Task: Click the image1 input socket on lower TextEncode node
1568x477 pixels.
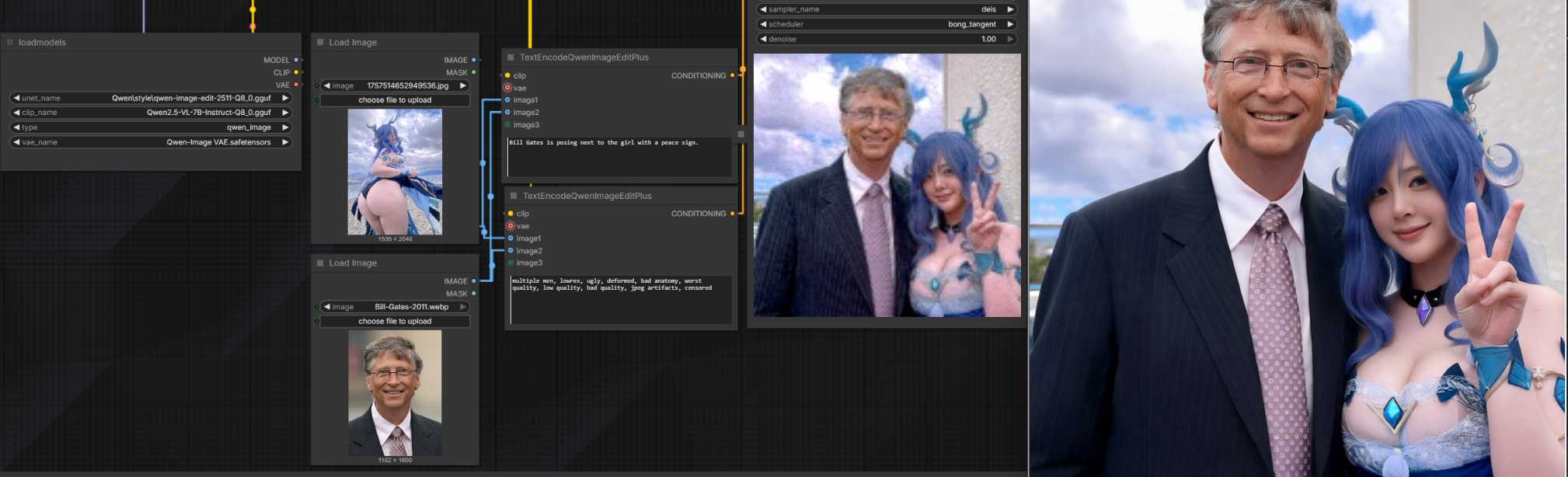Action: coord(510,238)
